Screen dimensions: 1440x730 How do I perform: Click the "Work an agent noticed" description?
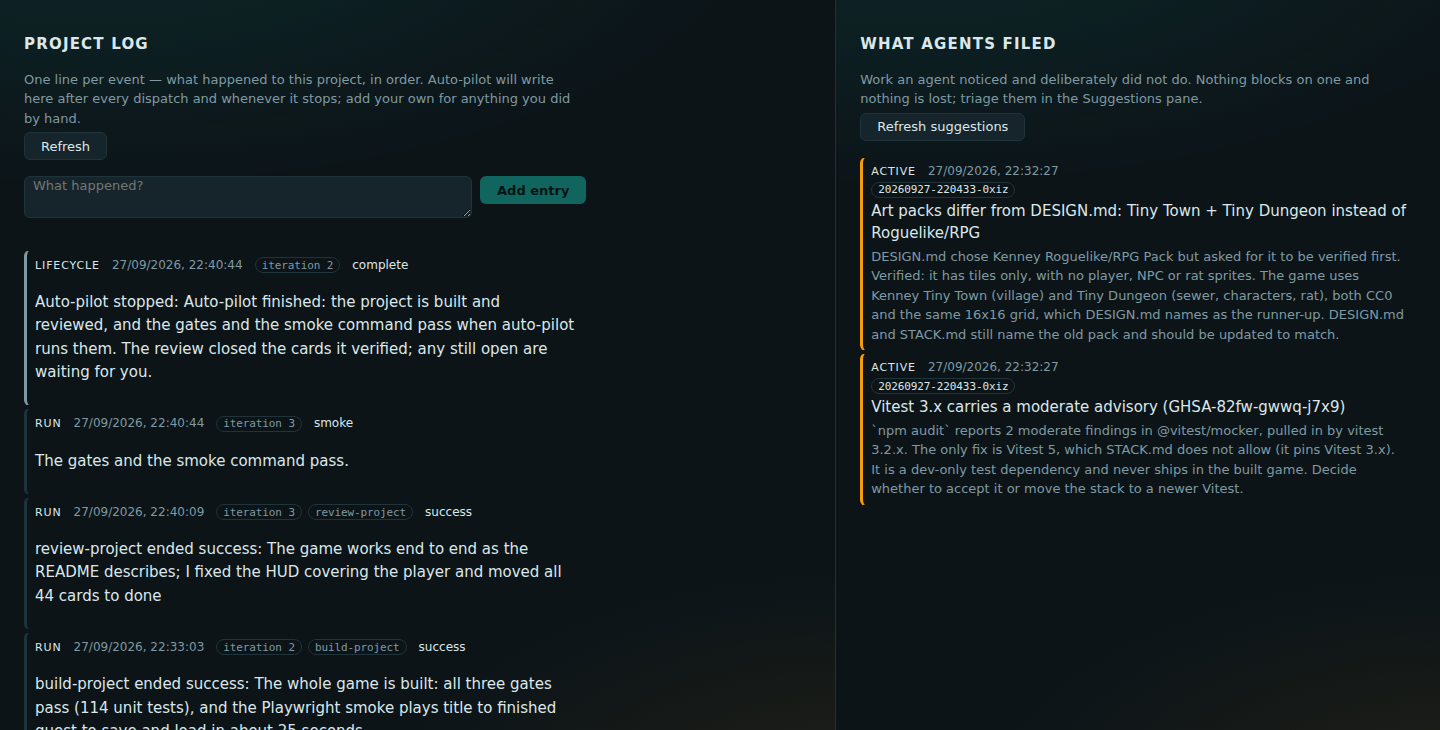pyautogui.click(x=1115, y=89)
